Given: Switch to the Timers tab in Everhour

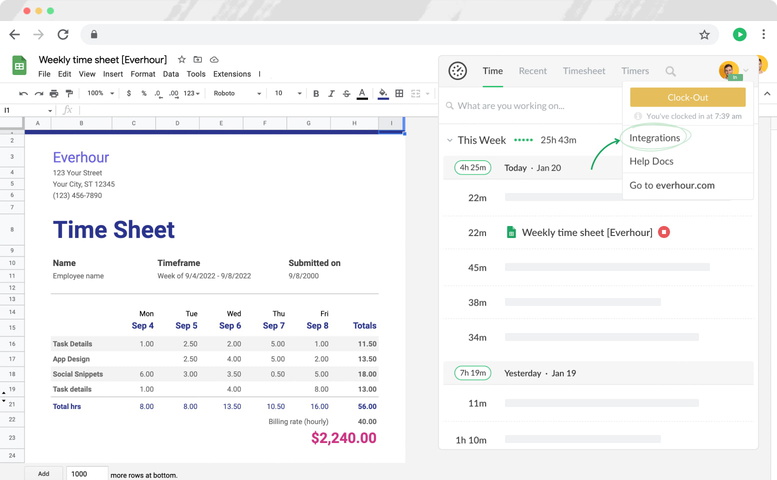Looking at the screenshot, I should [x=635, y=71].
